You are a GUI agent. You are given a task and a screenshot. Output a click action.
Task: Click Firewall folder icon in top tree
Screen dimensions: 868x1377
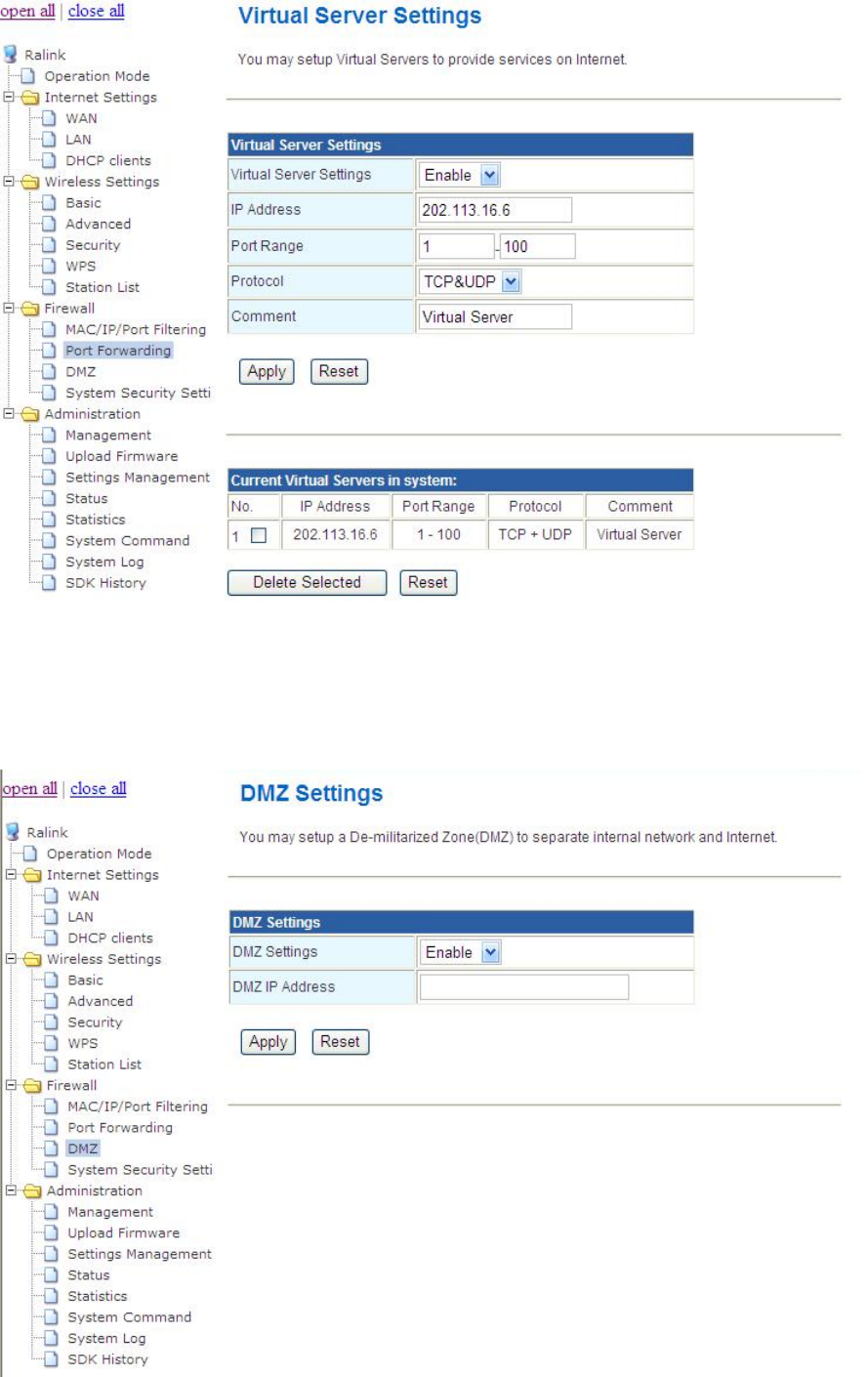click(29, 308)
